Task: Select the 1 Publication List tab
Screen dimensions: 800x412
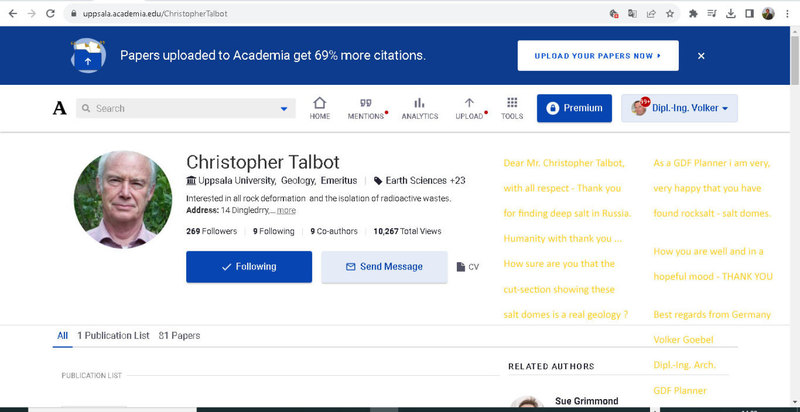Action: point(113,336)
